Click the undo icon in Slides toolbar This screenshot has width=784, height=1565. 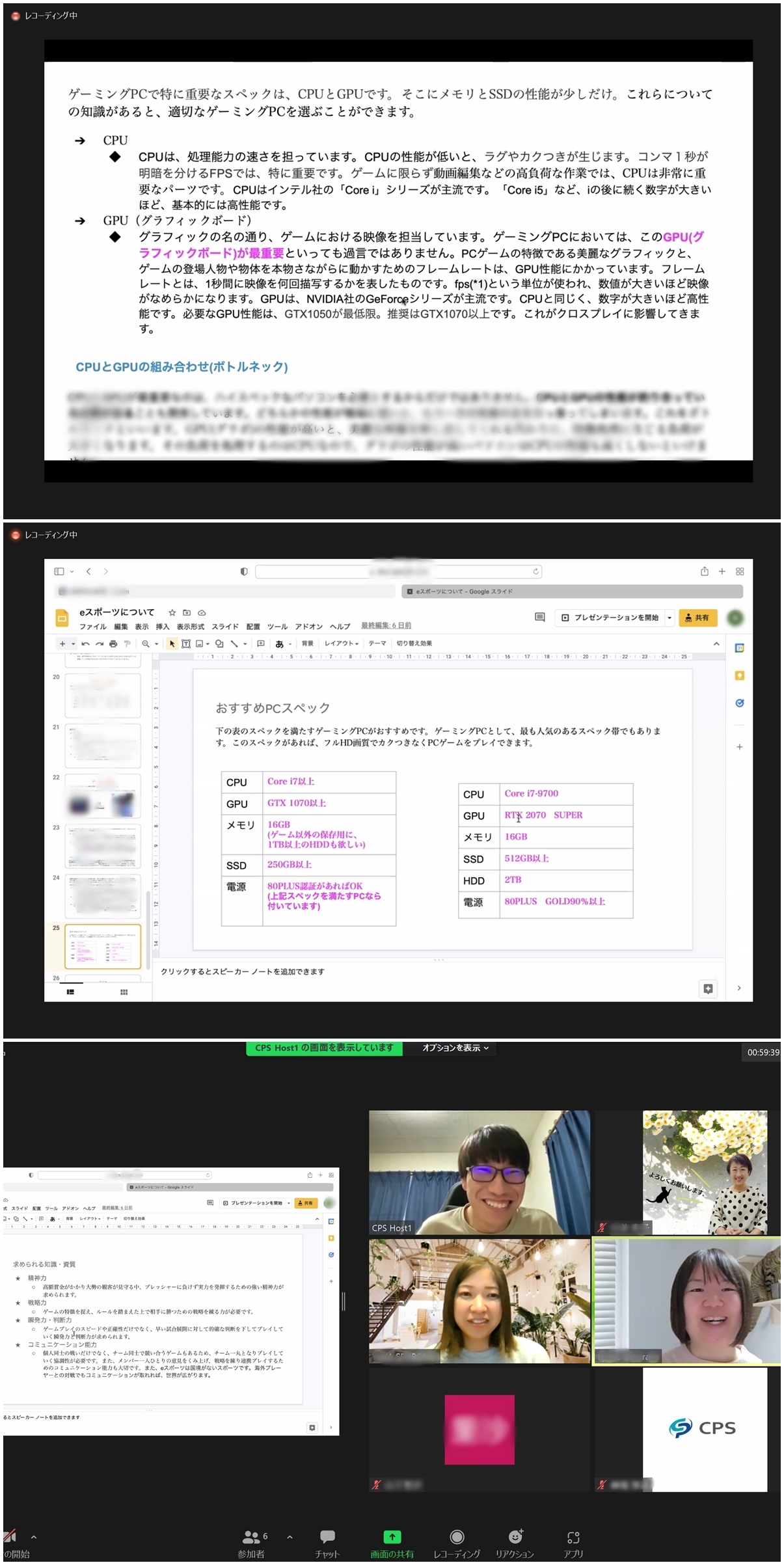(85, 644)
